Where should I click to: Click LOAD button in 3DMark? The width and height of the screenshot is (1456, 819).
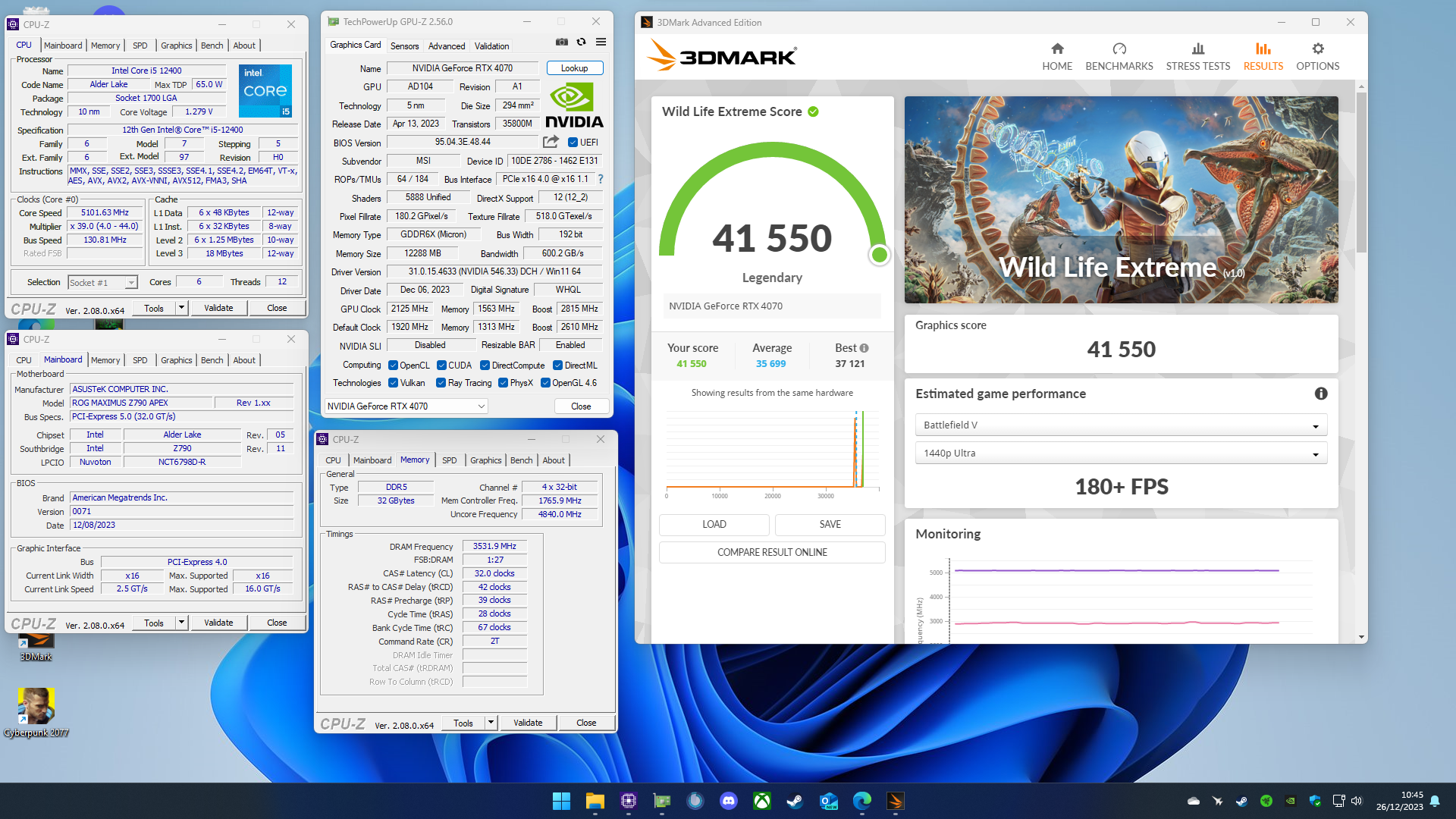tap(714, 525)
